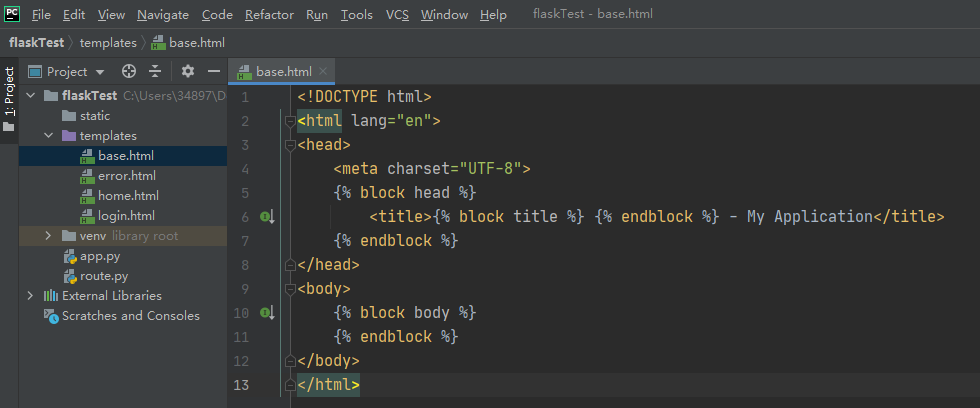Click overridden block gutter icon on line 6

tap(268, 217)
